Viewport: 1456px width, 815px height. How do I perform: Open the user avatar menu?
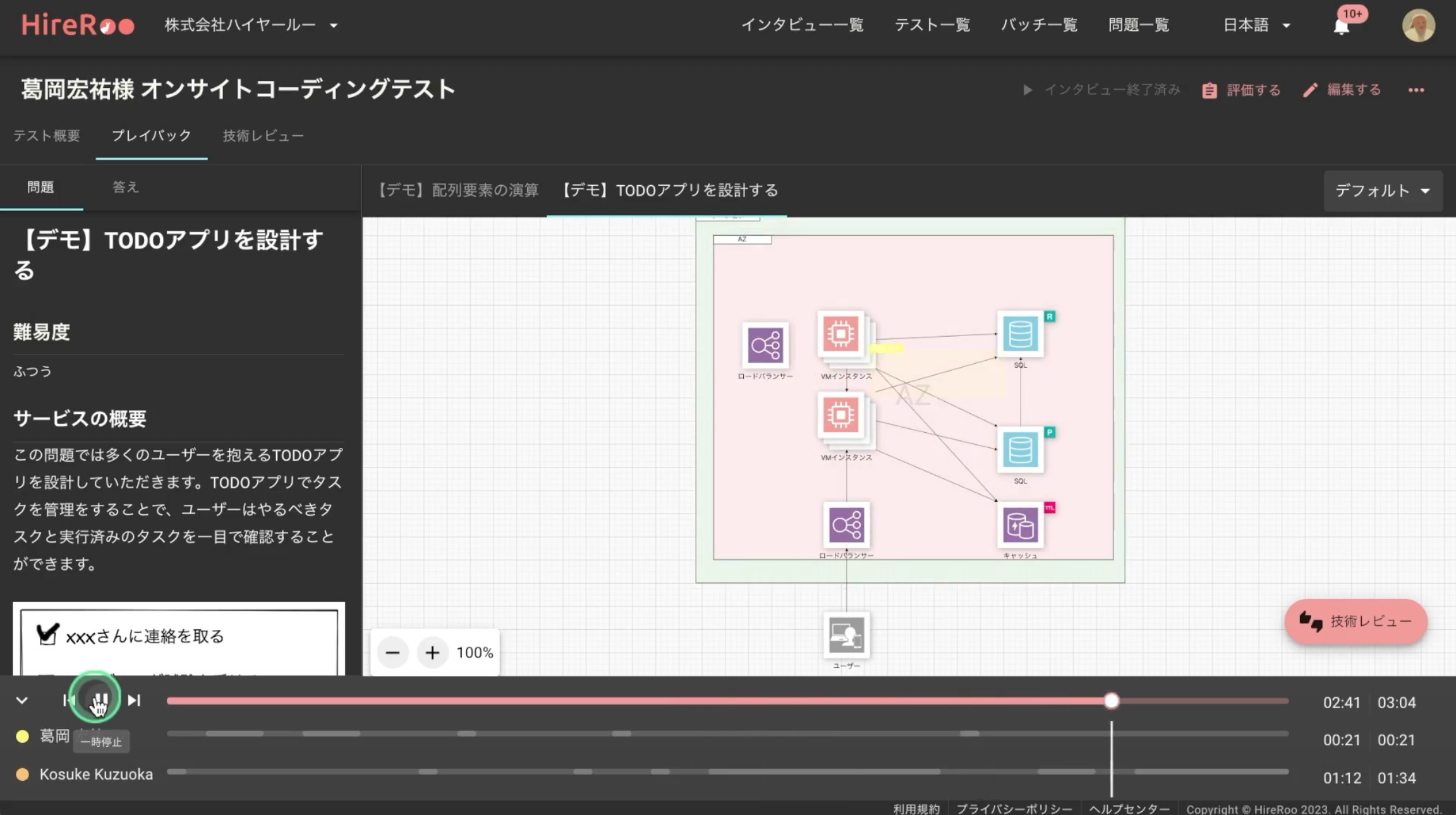coord(1418,25)
